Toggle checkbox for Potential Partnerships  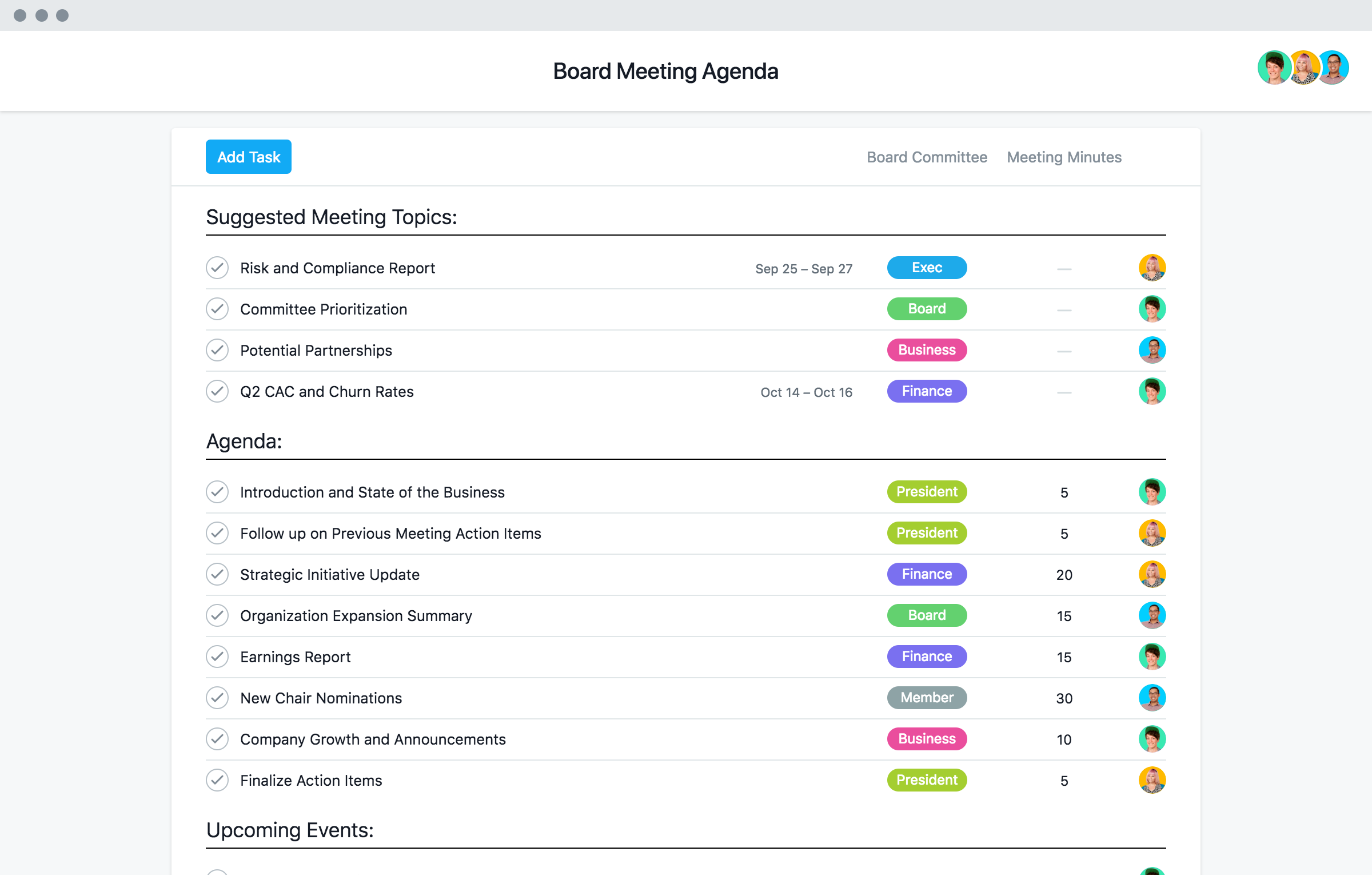[216, 350]
